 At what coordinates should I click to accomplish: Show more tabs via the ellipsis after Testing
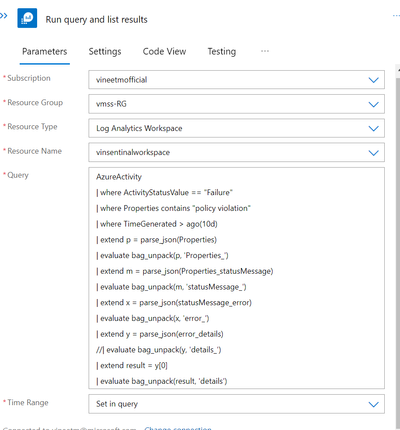[265, 51]
